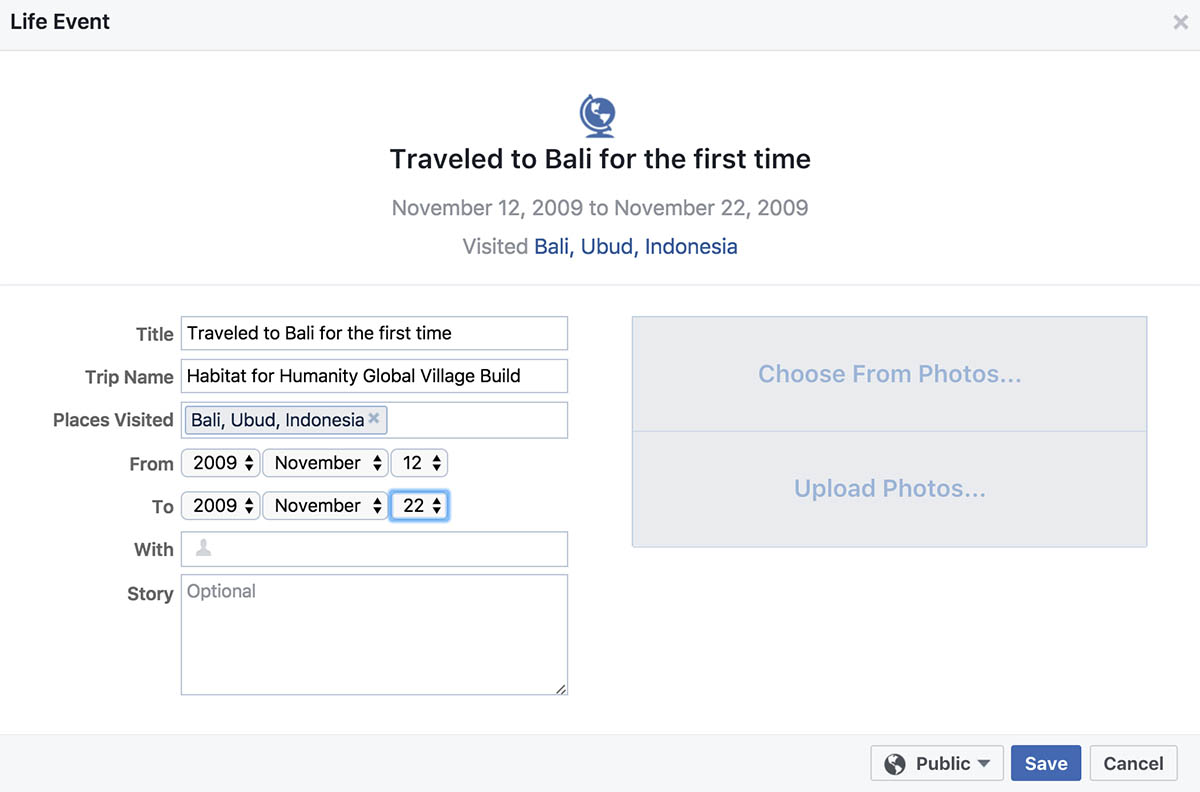Image resolution: width=1200 pixels, height=792 pixels.
Task: Remove the Bali, Ubud, Indonesia place tag
Action: point(374,419)
